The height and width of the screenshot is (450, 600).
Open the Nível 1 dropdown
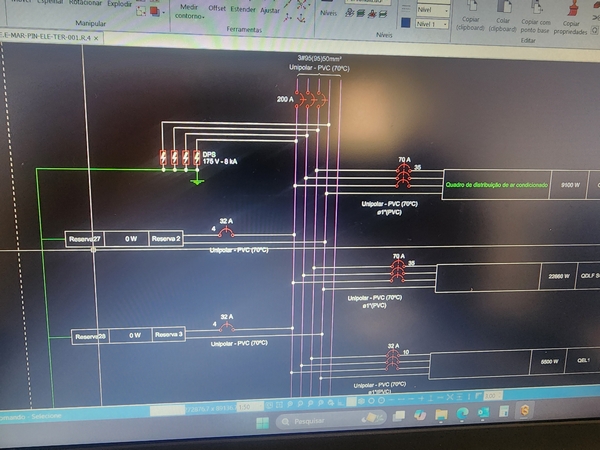click(x=432, y=23)
